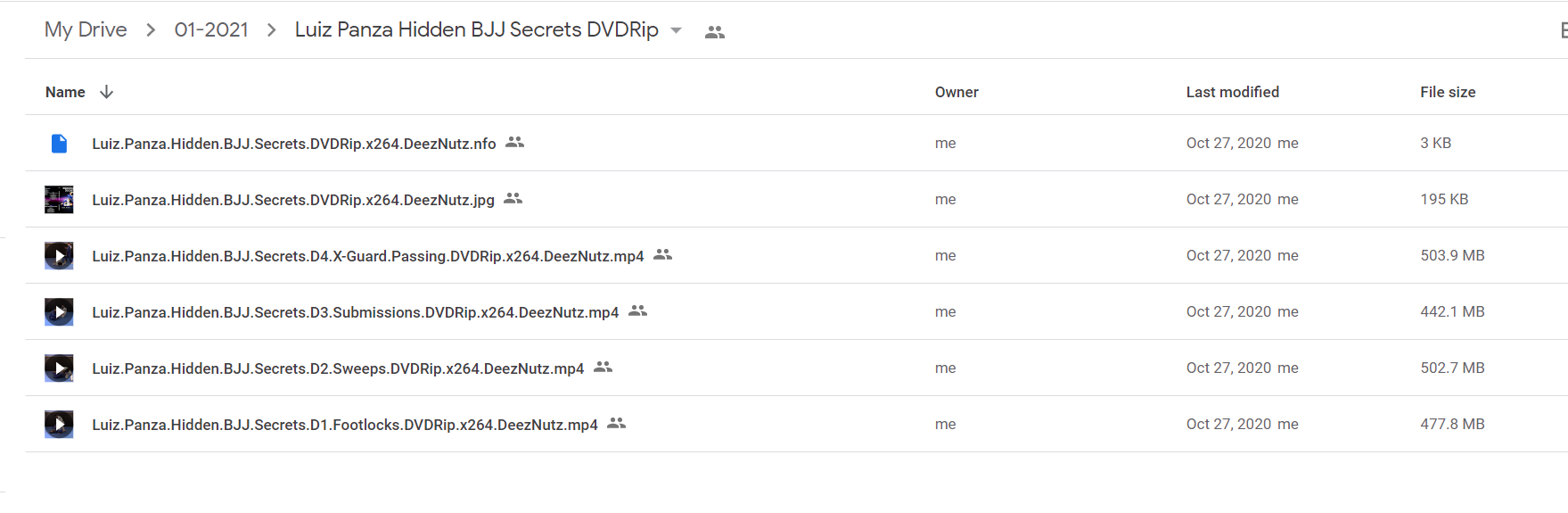This screenshot has width=1568, height=513.
Task: Sort by Last modified column header
Action: point(1232,92)
